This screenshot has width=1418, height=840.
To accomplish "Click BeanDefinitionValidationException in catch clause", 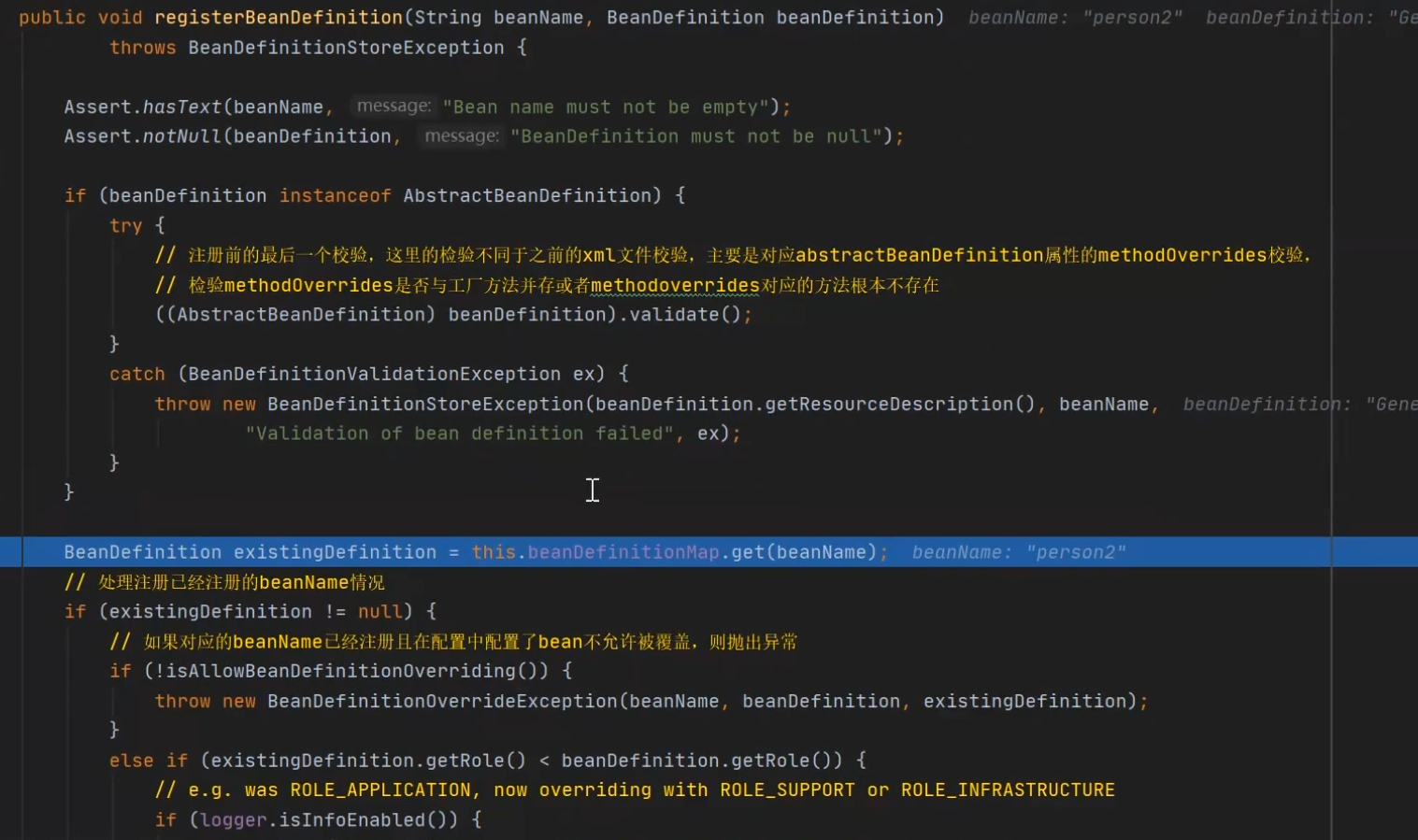I will 374,375.
